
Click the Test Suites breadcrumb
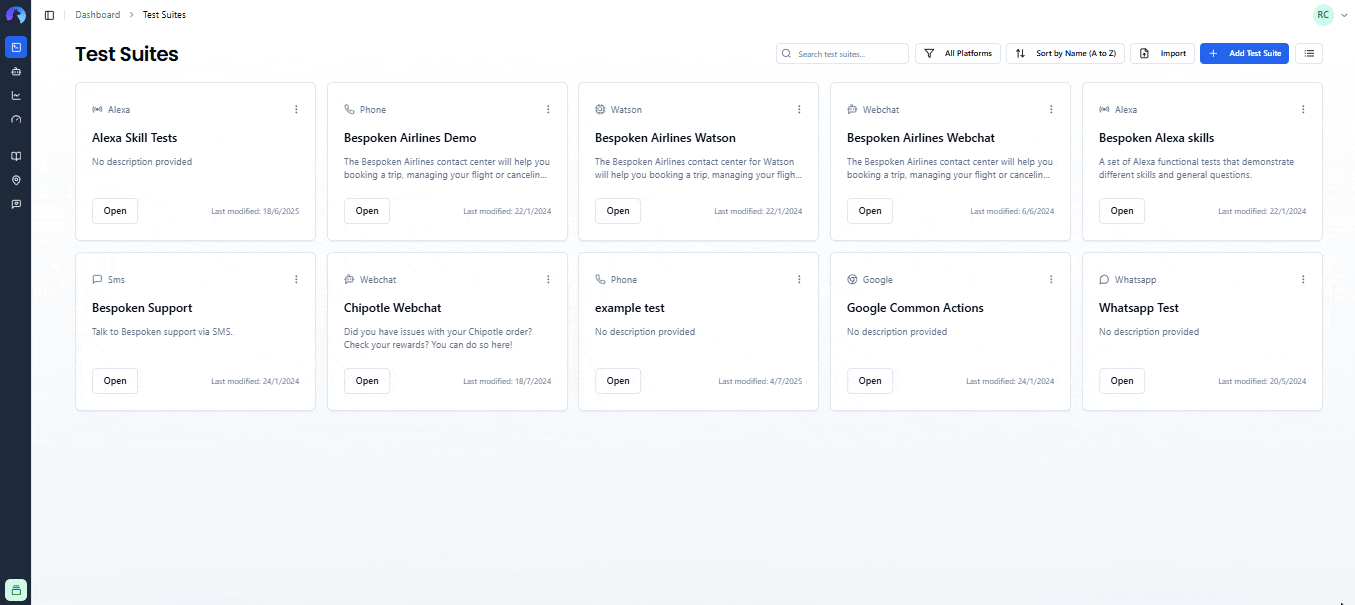(164, 15)
